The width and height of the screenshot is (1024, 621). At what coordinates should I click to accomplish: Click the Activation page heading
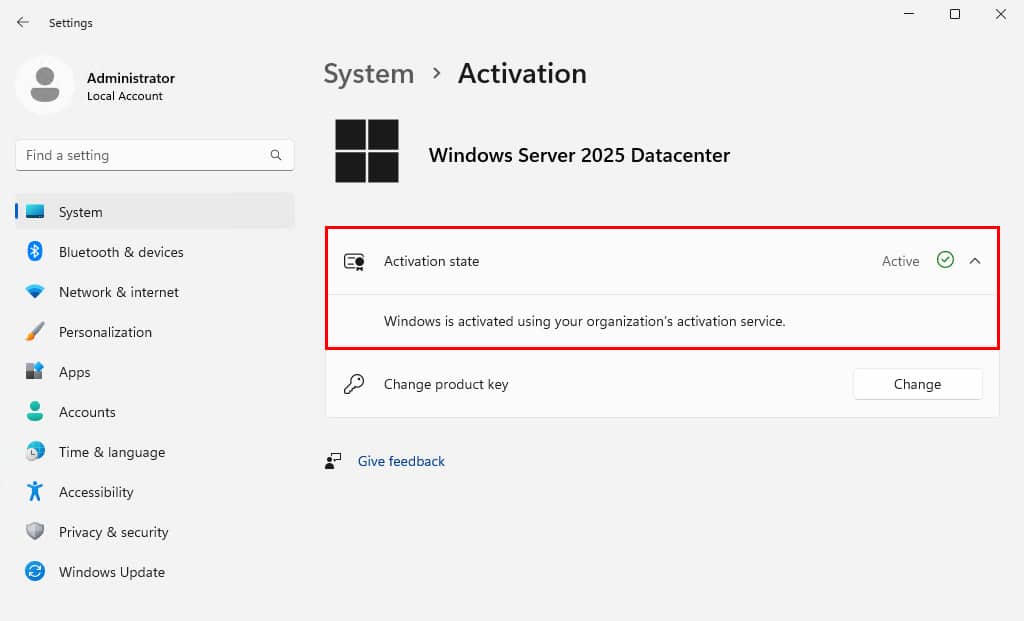coord(522,73)
